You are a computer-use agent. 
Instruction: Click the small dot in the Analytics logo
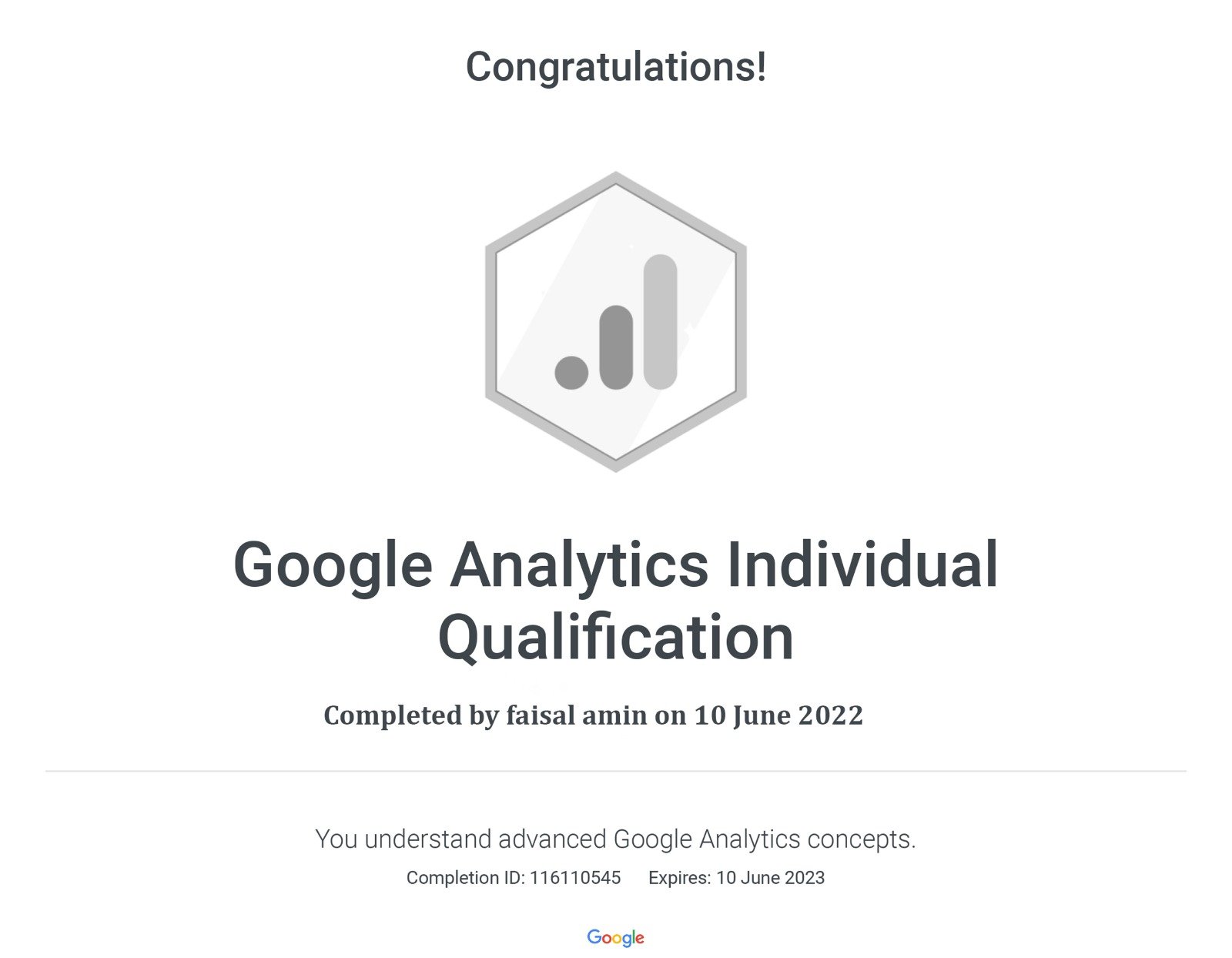click(x=571, y=372)
